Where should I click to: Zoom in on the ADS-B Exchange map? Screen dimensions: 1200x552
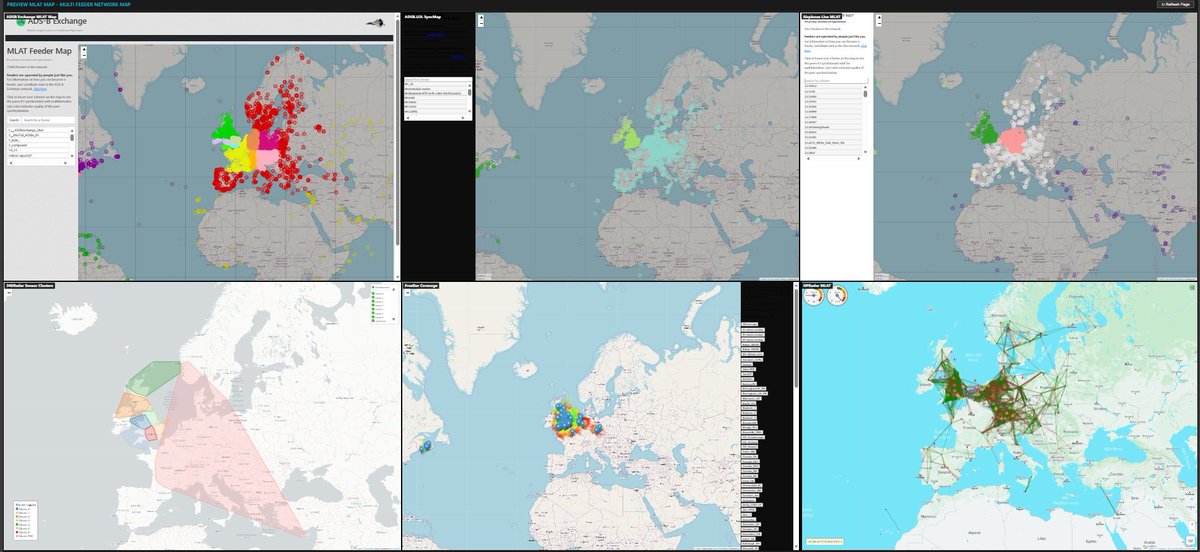coord(84,49)
